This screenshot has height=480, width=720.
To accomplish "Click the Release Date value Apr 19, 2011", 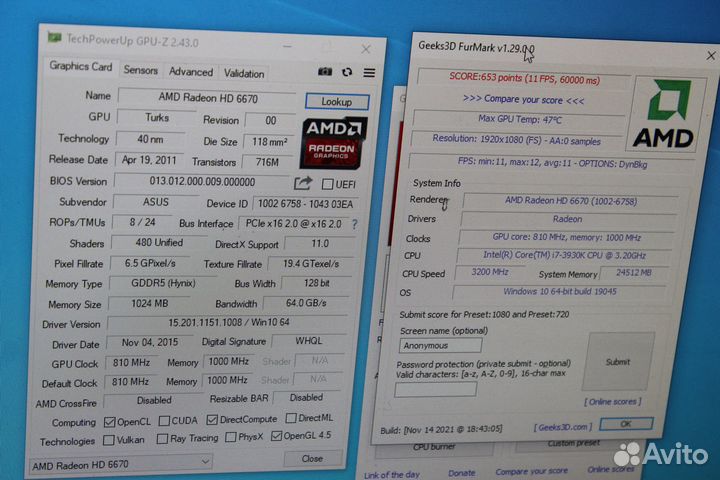I will coord(149,160).
